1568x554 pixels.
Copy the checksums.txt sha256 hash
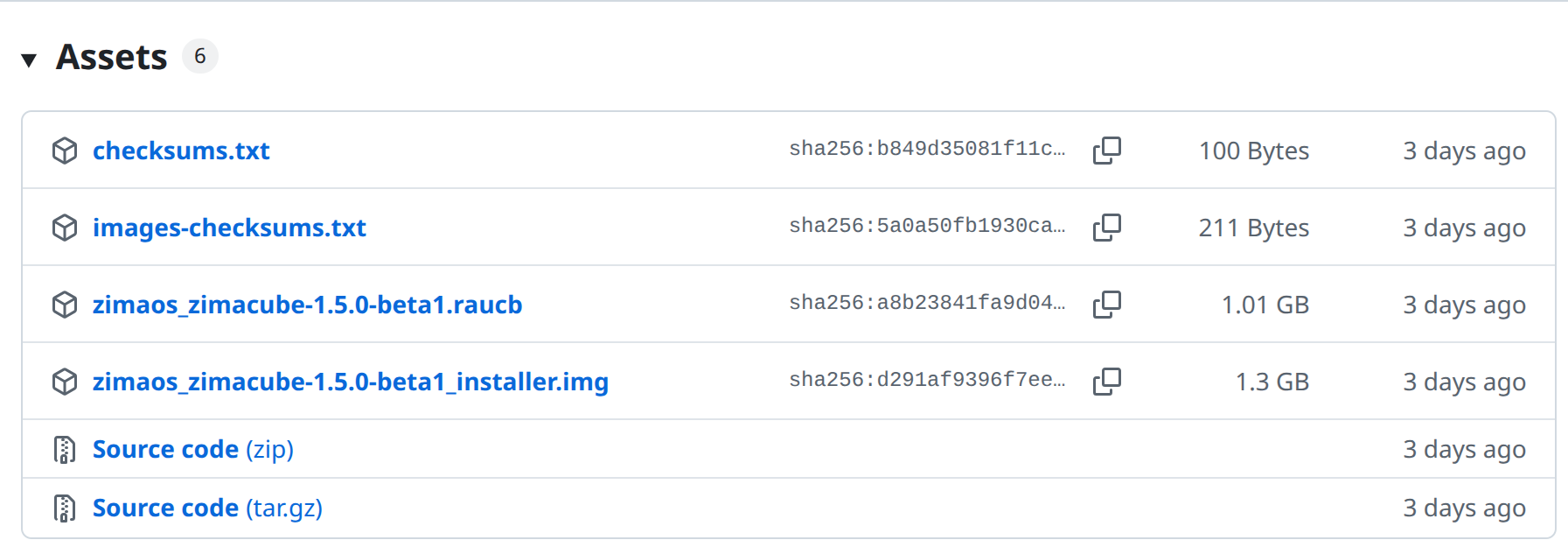pos(1107,151)
